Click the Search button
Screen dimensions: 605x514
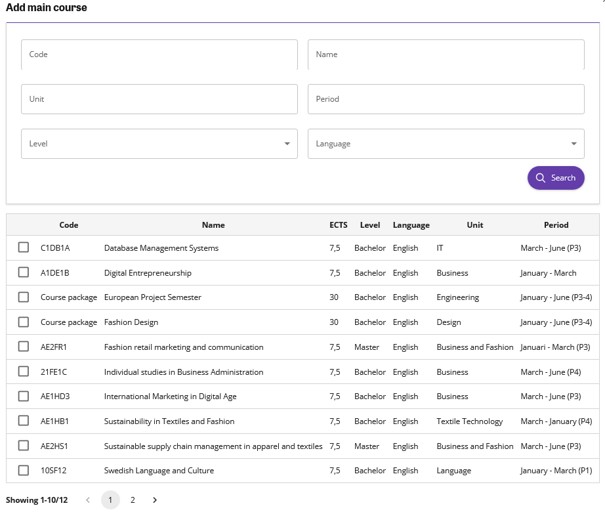[556, 178]
